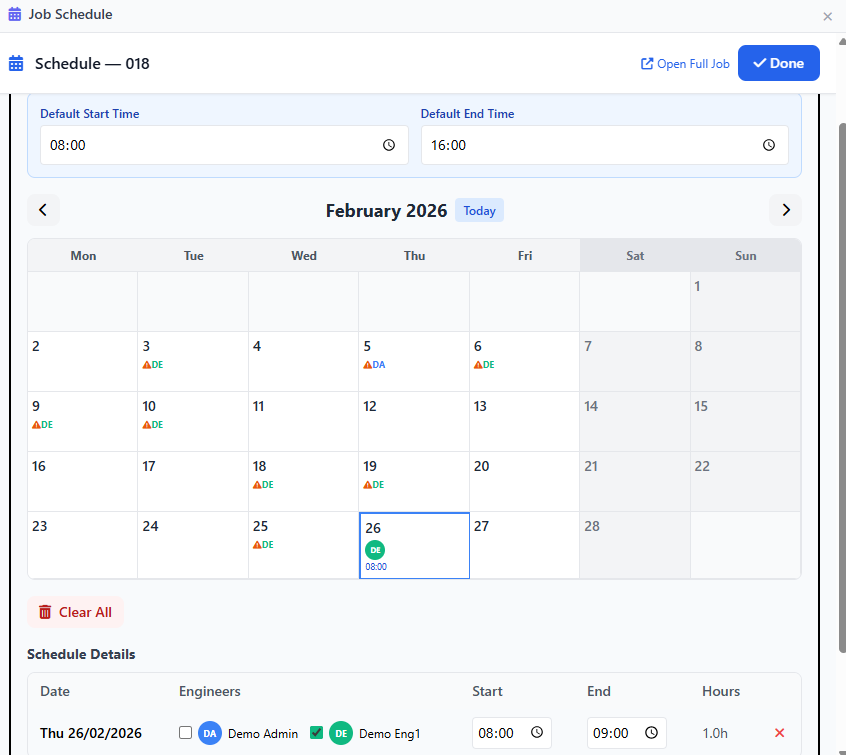
Task: Click the 1.0h hours value
Action: [715, 733]
